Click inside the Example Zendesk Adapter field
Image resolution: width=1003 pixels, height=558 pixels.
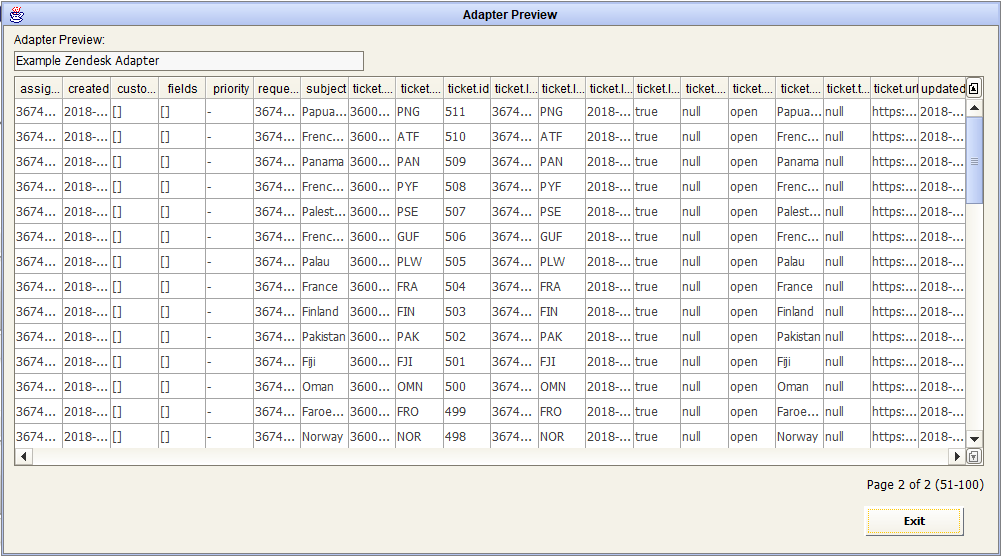click(189, 61)
